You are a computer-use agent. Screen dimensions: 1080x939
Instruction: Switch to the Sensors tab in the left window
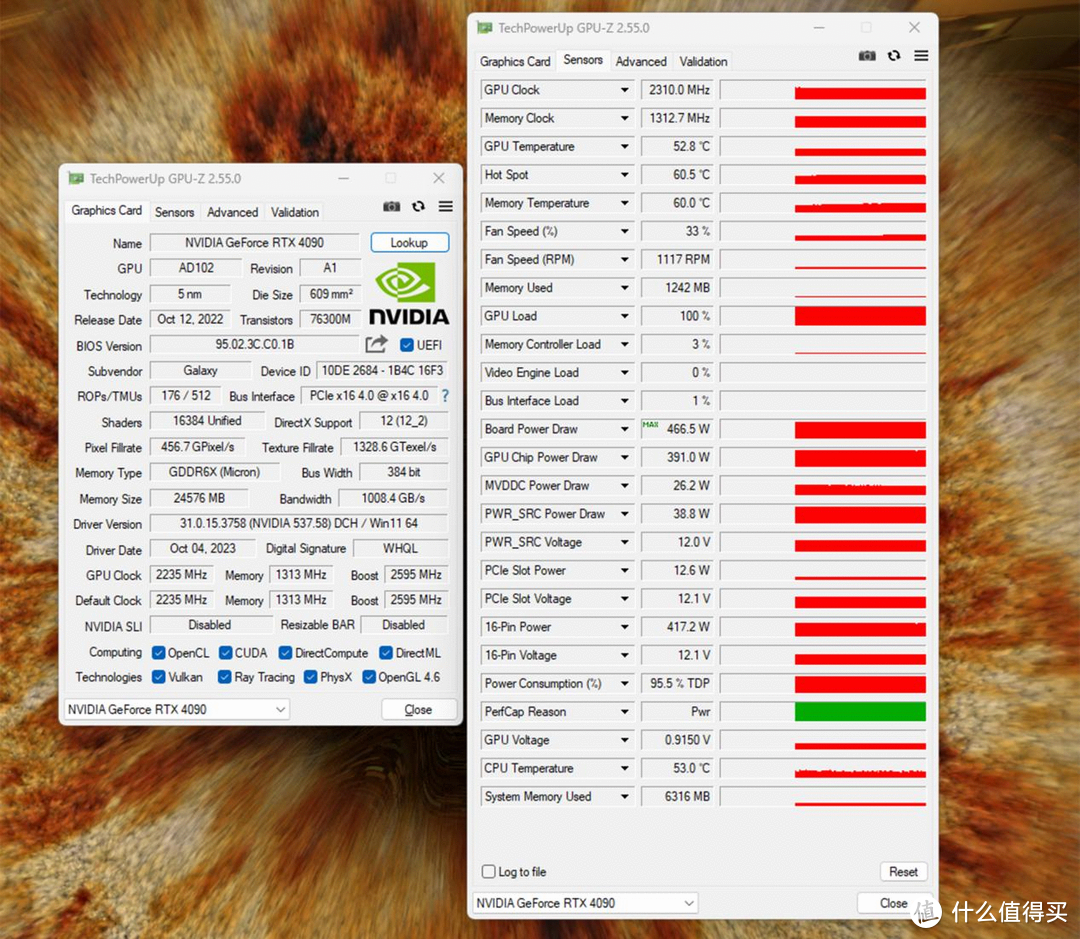[x=174, y=212]
